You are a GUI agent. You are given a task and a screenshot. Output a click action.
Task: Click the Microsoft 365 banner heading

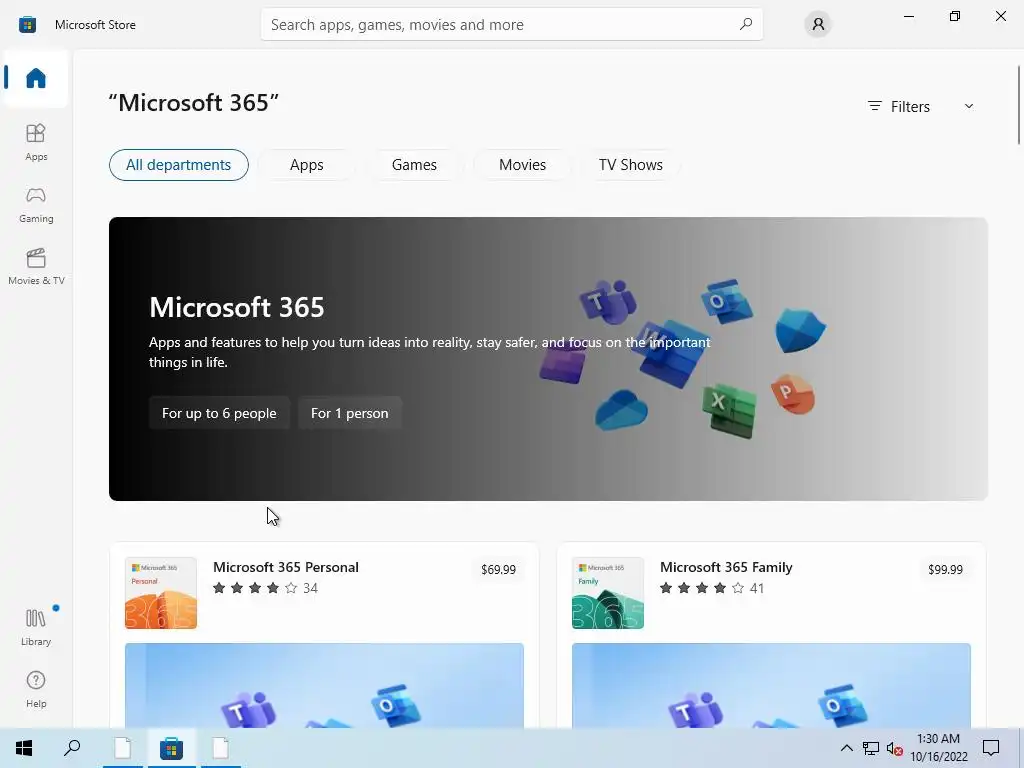(x=236, y=307)
